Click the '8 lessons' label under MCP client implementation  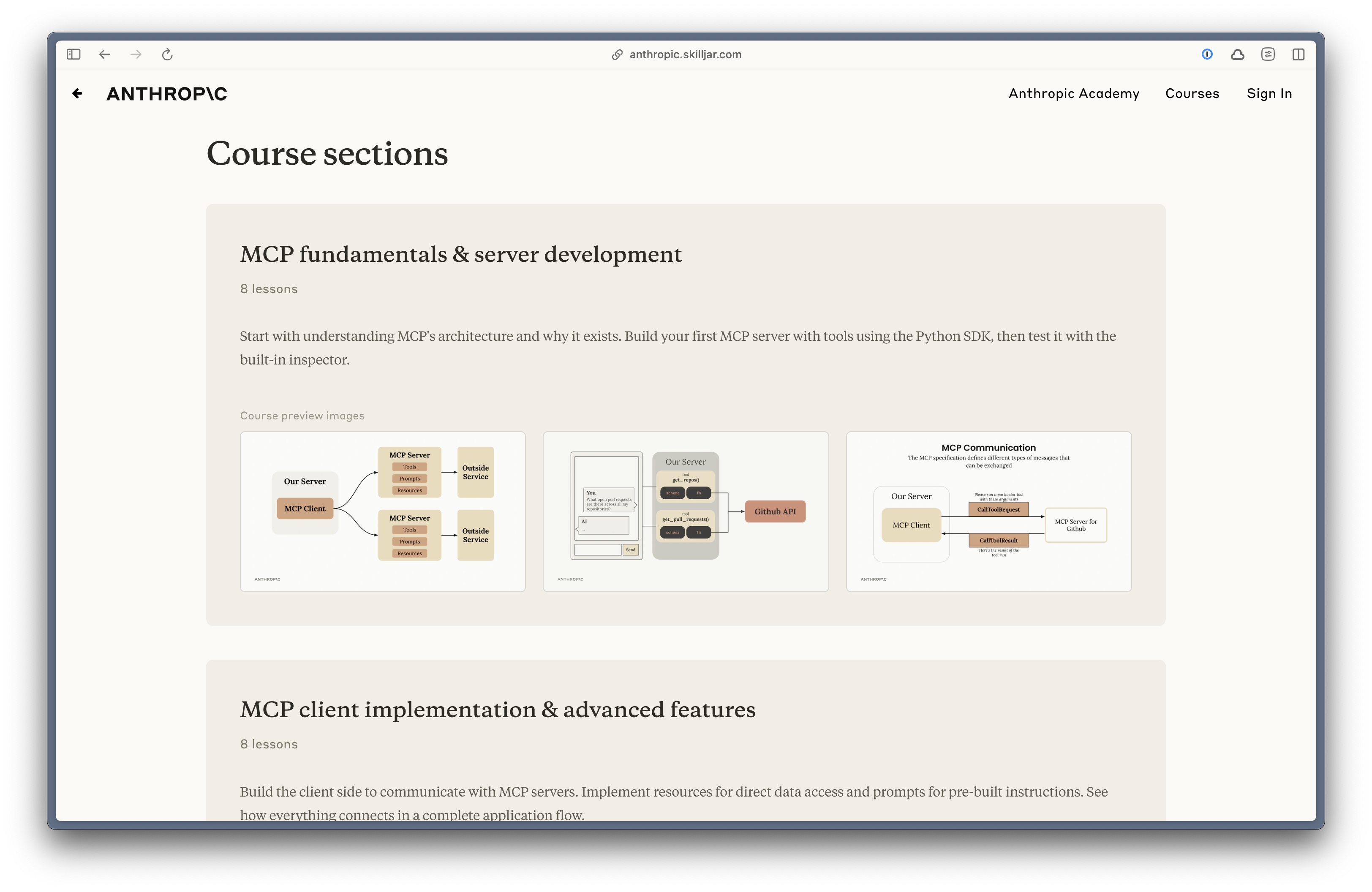(x=269, y=744)
